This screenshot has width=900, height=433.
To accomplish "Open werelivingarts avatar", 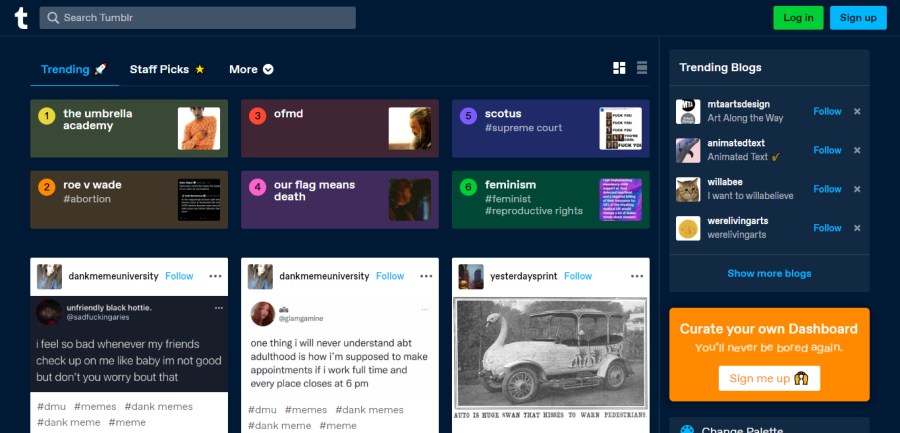I will pos(688,229).
